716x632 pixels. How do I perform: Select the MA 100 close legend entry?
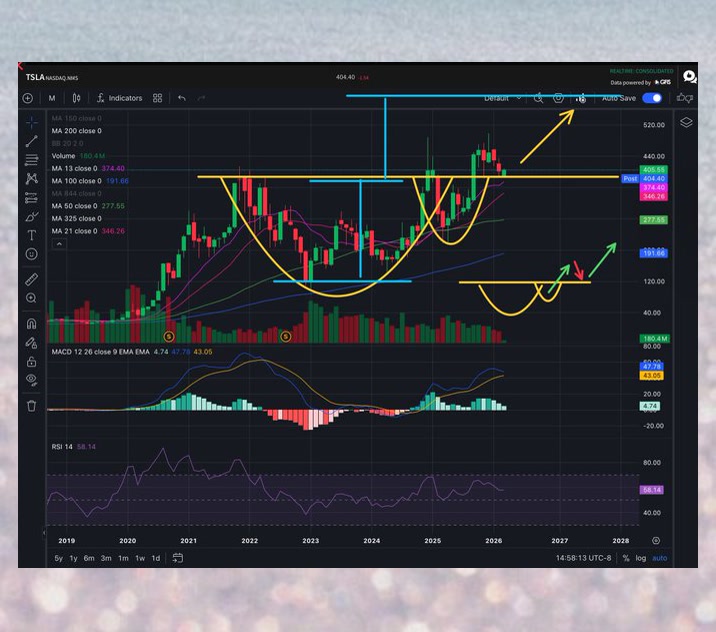coord(90,181)
